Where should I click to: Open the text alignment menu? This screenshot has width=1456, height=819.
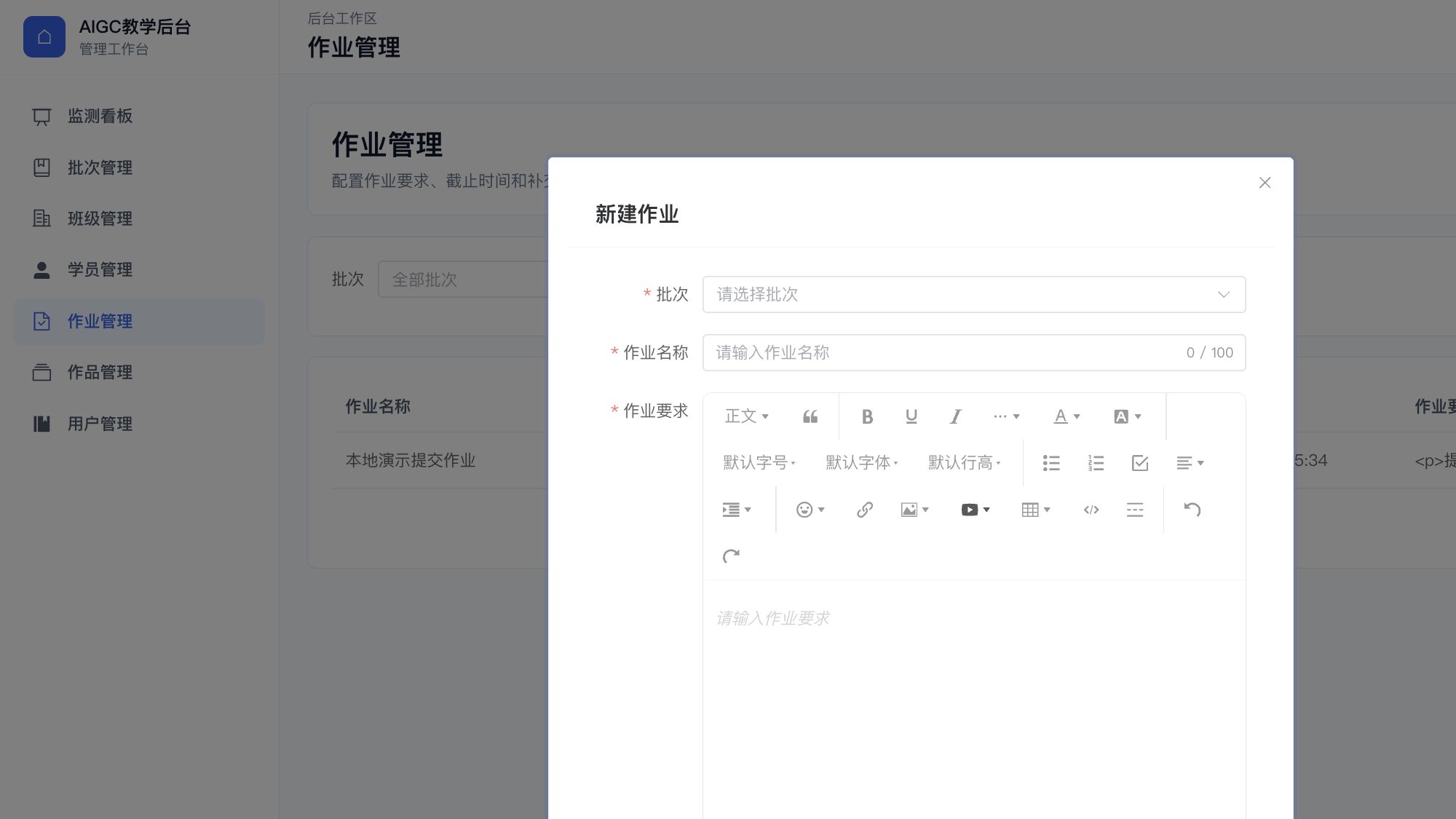pos(1190,463)
